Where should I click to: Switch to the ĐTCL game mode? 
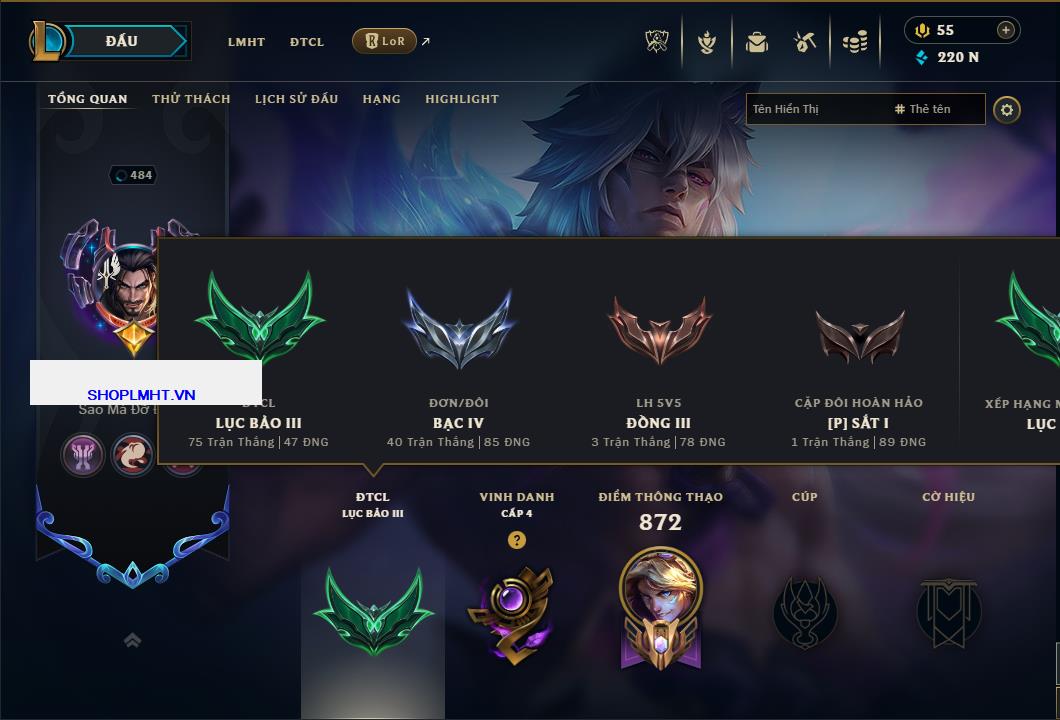tap(307, 42)
